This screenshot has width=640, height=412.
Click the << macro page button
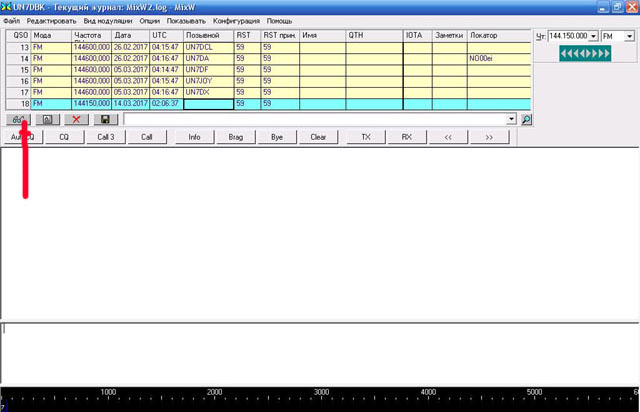448,137
